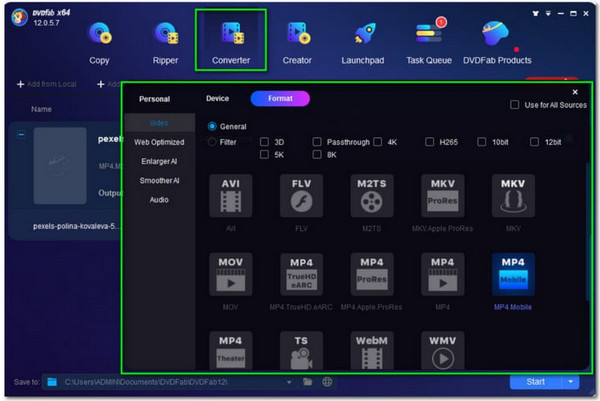The height and width of the screenshot is (401, 600).
Task: Open the Task Queue
Action: click(x=429, y=40)
